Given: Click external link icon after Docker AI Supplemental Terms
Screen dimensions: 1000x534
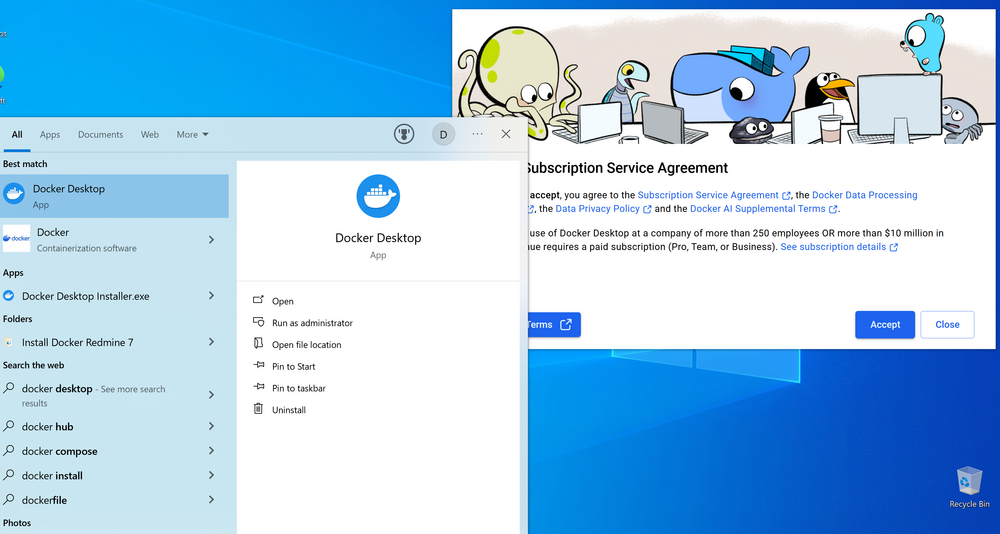Looking at the screenshot, I should (833, 209).
